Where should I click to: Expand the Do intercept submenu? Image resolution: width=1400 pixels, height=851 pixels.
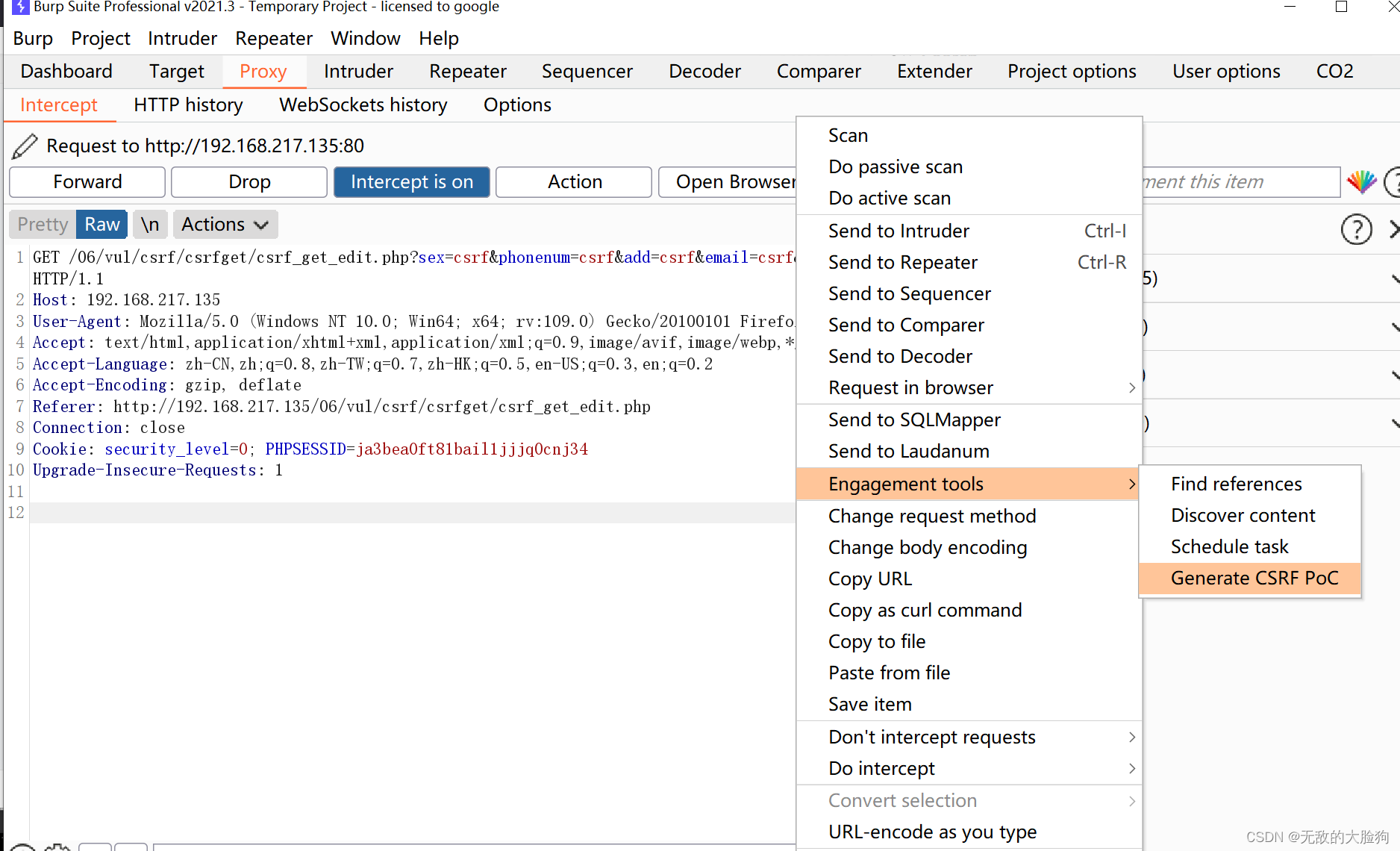point(969,769)
